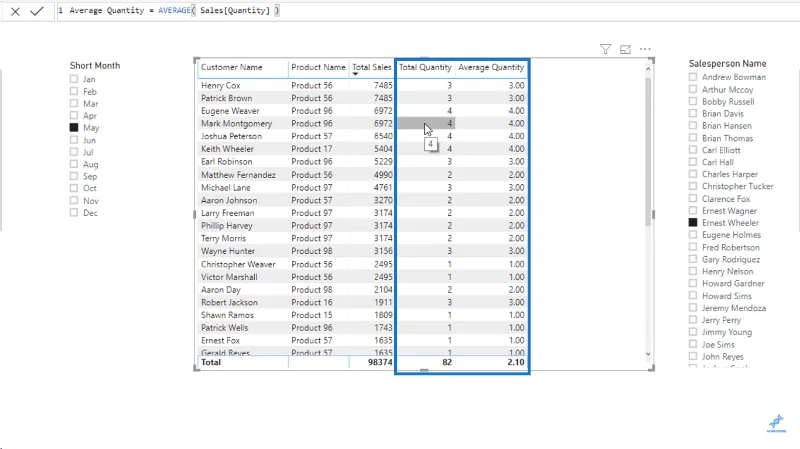Check the Dec month checkbox
This screenshot has width=800, height=449.
click(x=74, y=213)
